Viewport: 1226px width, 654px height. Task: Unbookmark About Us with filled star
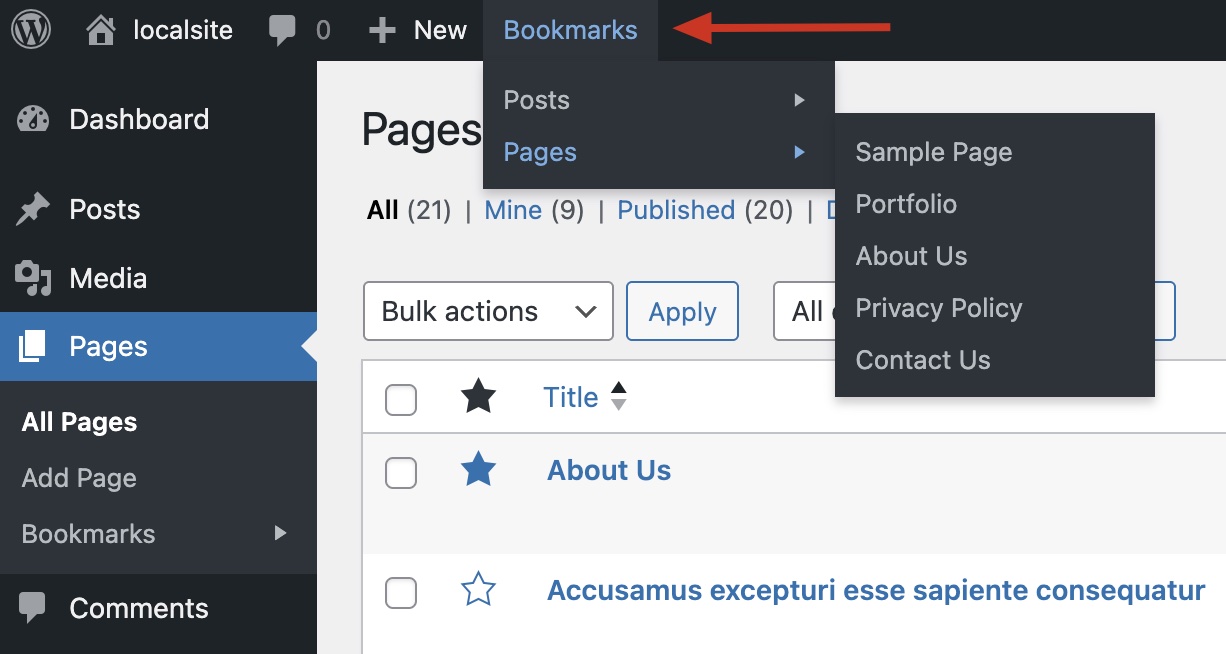coord(478,470)
